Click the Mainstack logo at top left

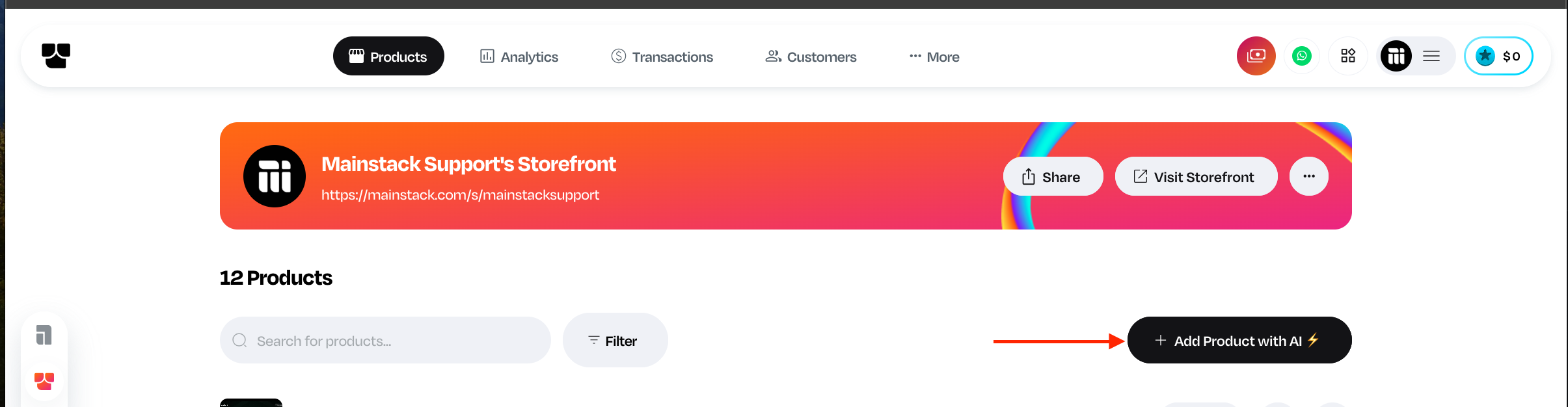56,56
